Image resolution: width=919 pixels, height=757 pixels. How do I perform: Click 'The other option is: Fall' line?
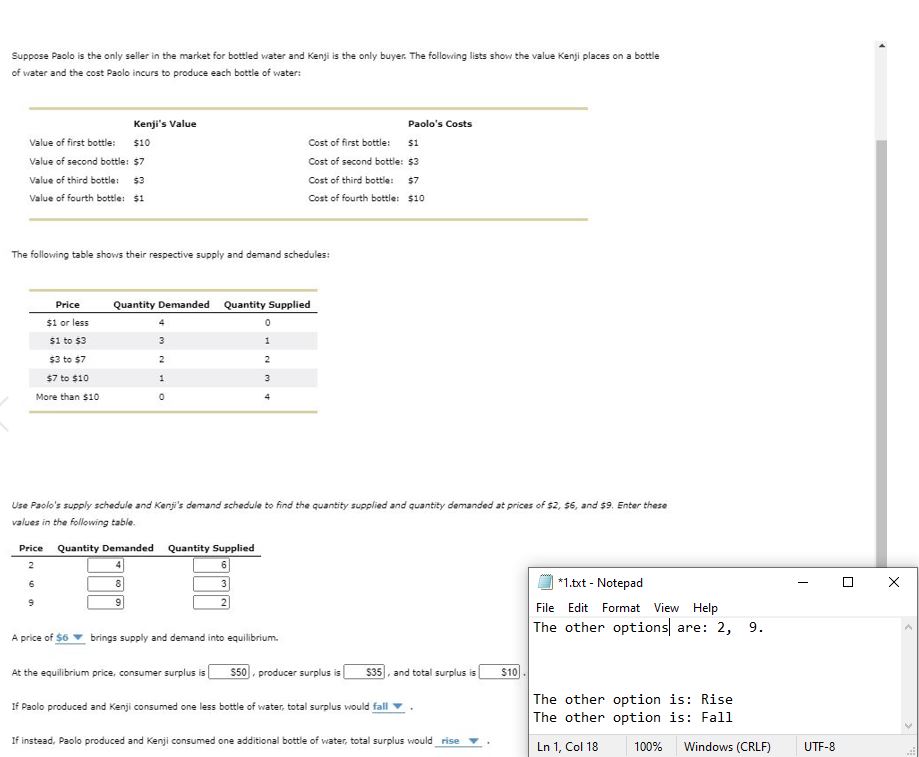point(632,718)
